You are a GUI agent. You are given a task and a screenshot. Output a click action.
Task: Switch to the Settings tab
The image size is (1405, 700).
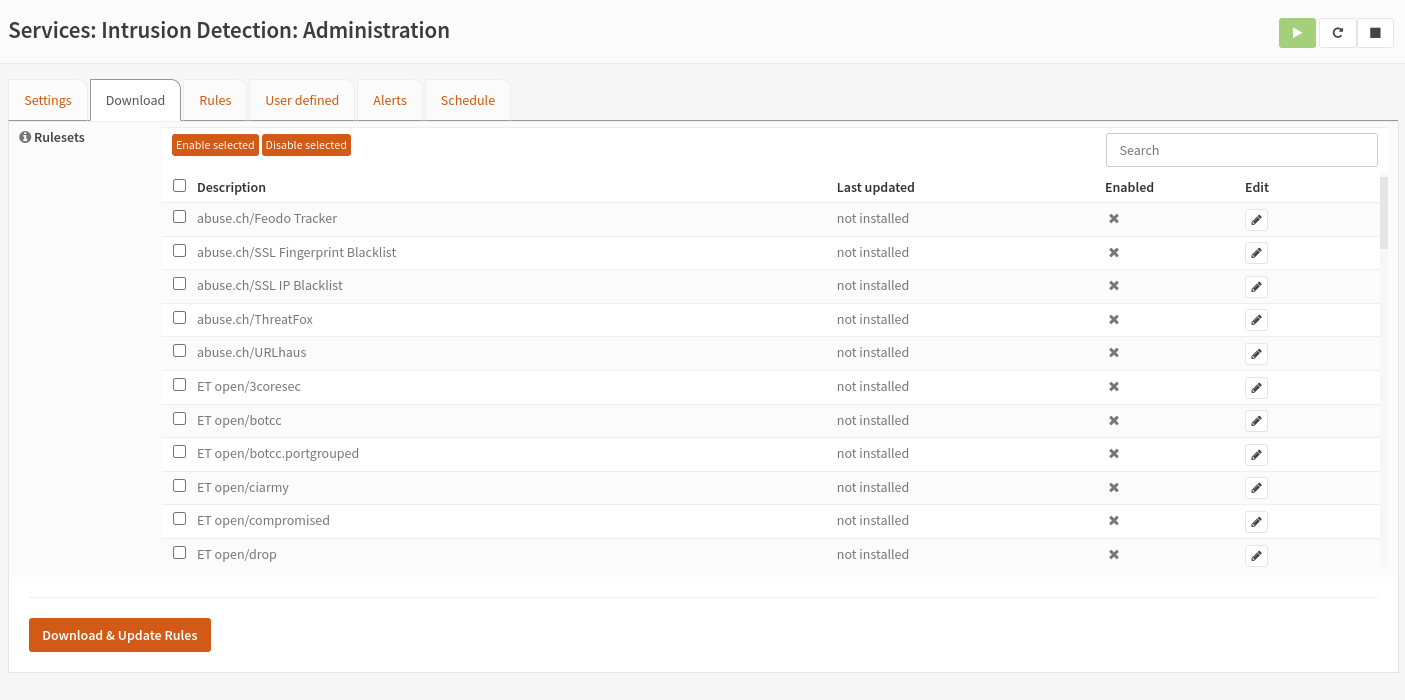(x=48, y=101)
